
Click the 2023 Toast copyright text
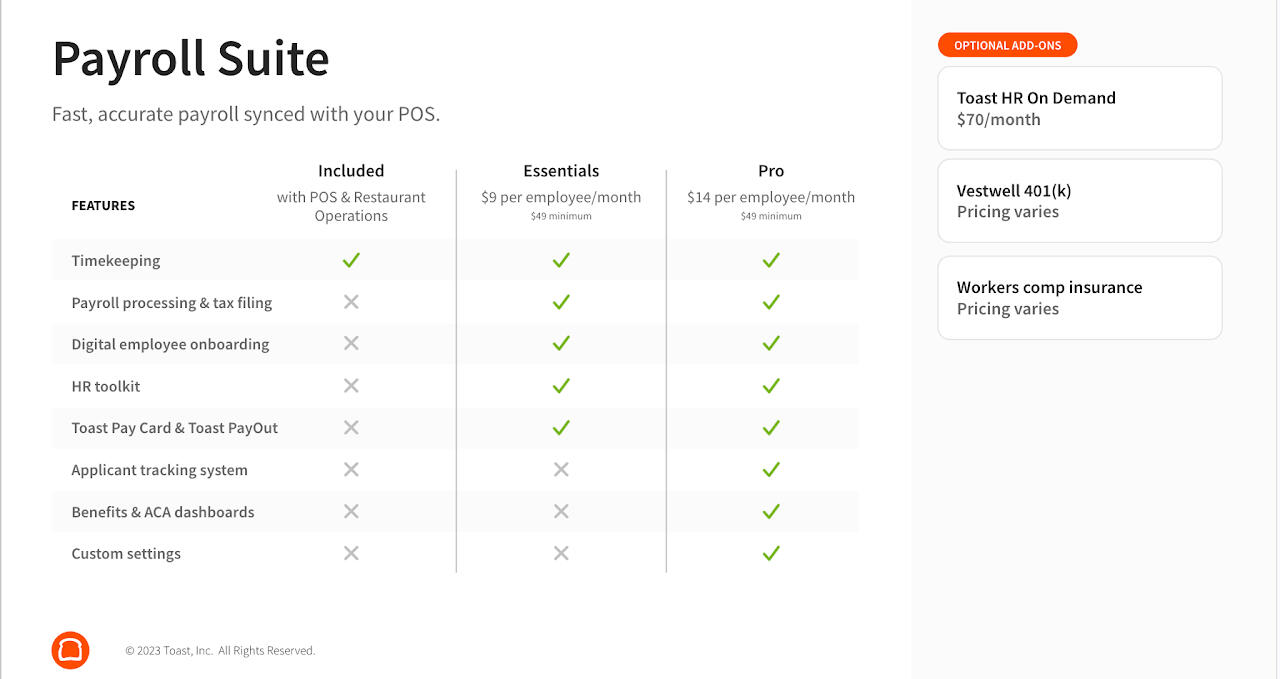[220, 651]
